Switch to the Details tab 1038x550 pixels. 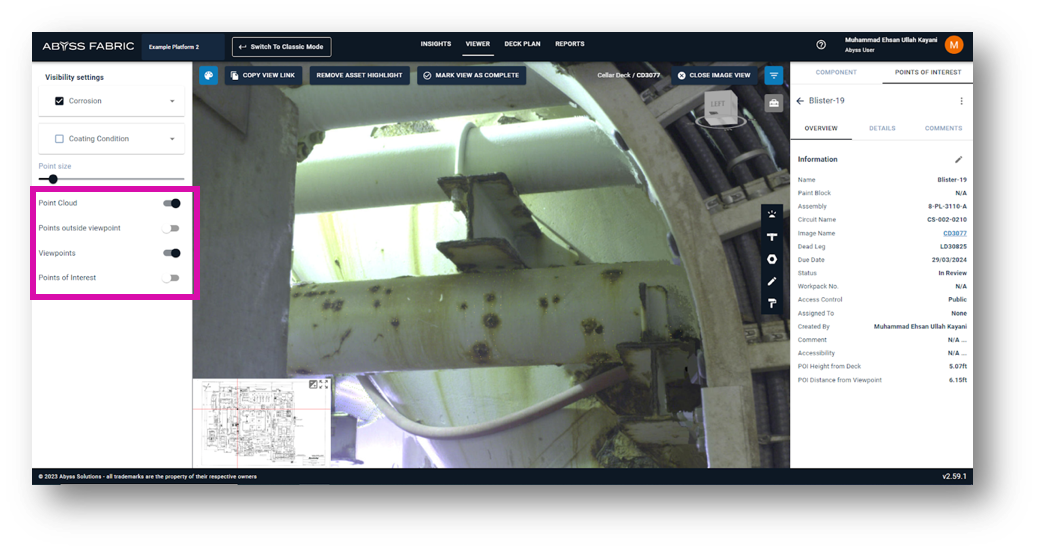pyautogui.click(x=882, y=128)
